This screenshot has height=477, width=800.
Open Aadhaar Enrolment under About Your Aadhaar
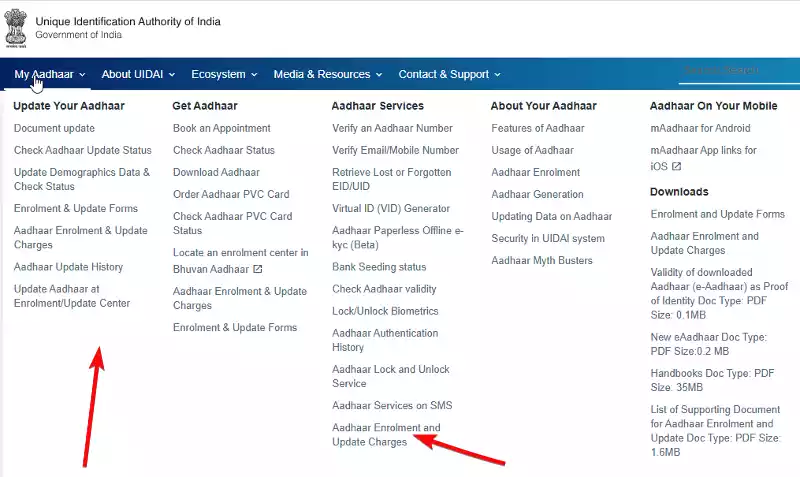[x=536, y=172]
